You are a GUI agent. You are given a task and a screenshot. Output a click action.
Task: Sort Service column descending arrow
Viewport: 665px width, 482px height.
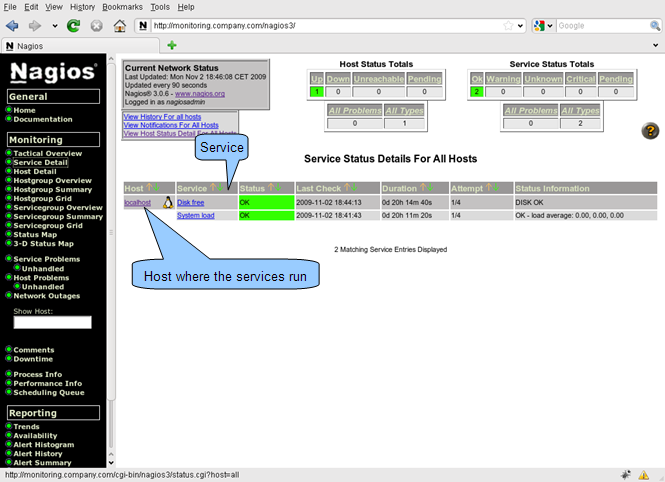point(220,187)
